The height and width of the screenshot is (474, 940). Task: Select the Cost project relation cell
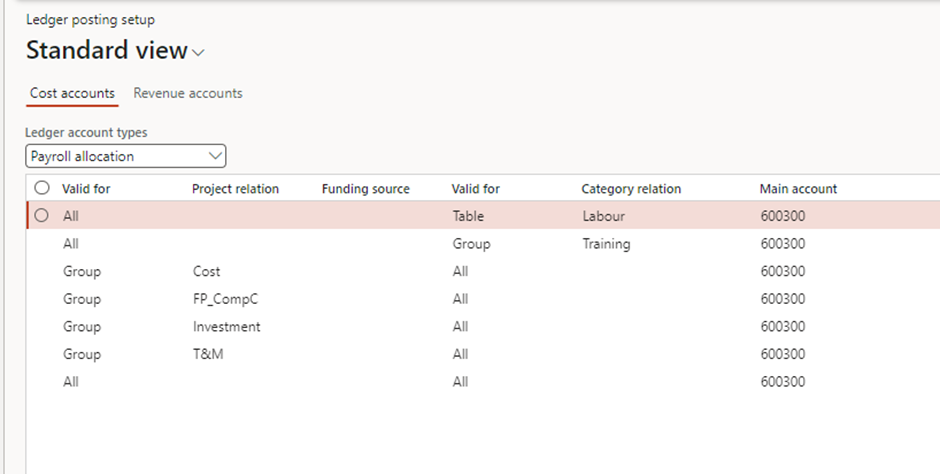tap(206, 271)
